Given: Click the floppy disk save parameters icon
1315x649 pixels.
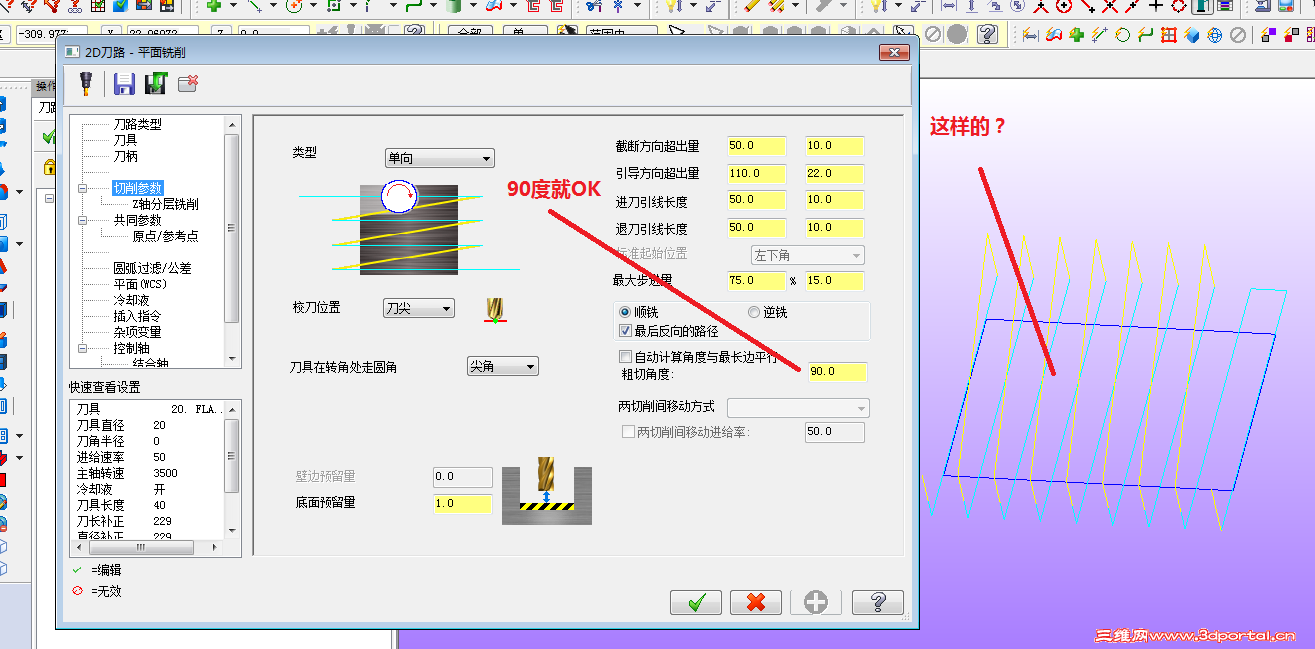Looking at the screenshot, I should [x=124, y=84].
